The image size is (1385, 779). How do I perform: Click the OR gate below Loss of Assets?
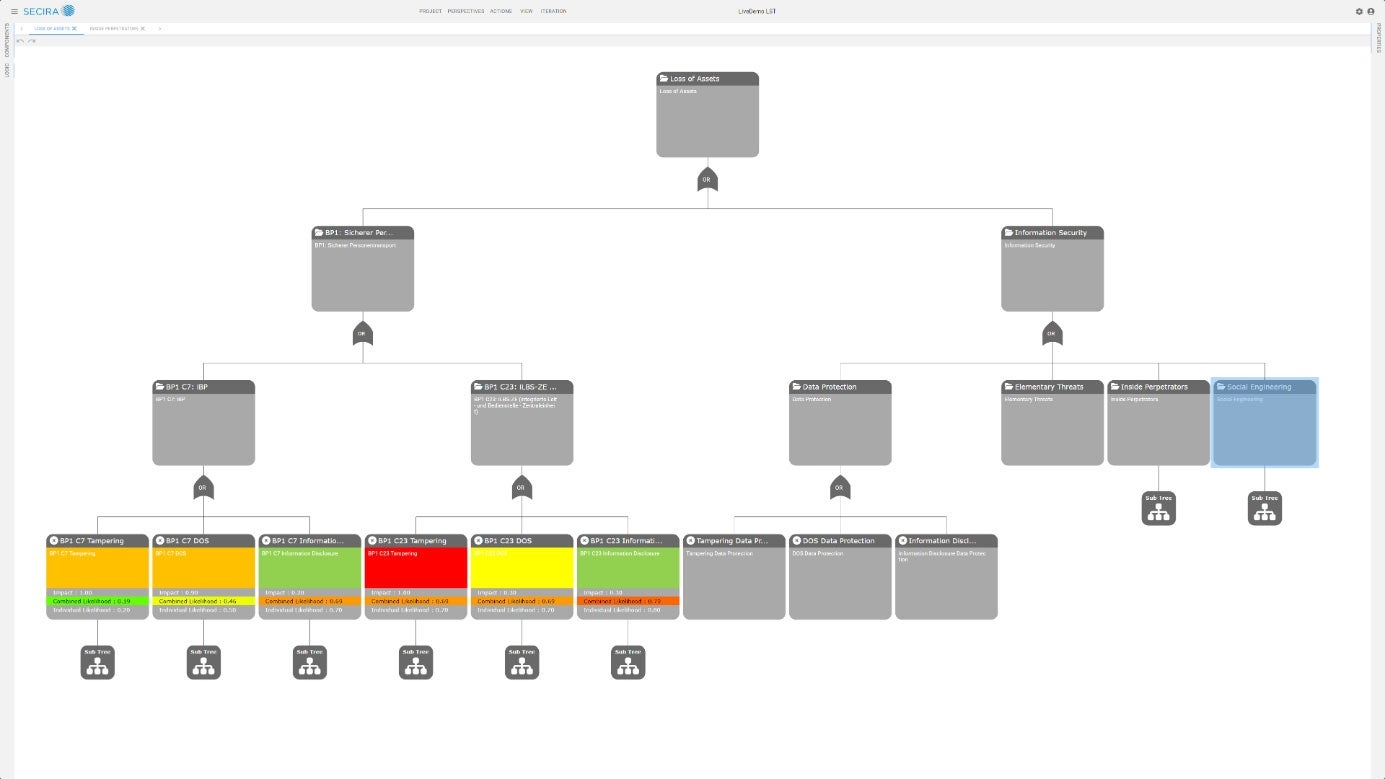tap(707, 180)
